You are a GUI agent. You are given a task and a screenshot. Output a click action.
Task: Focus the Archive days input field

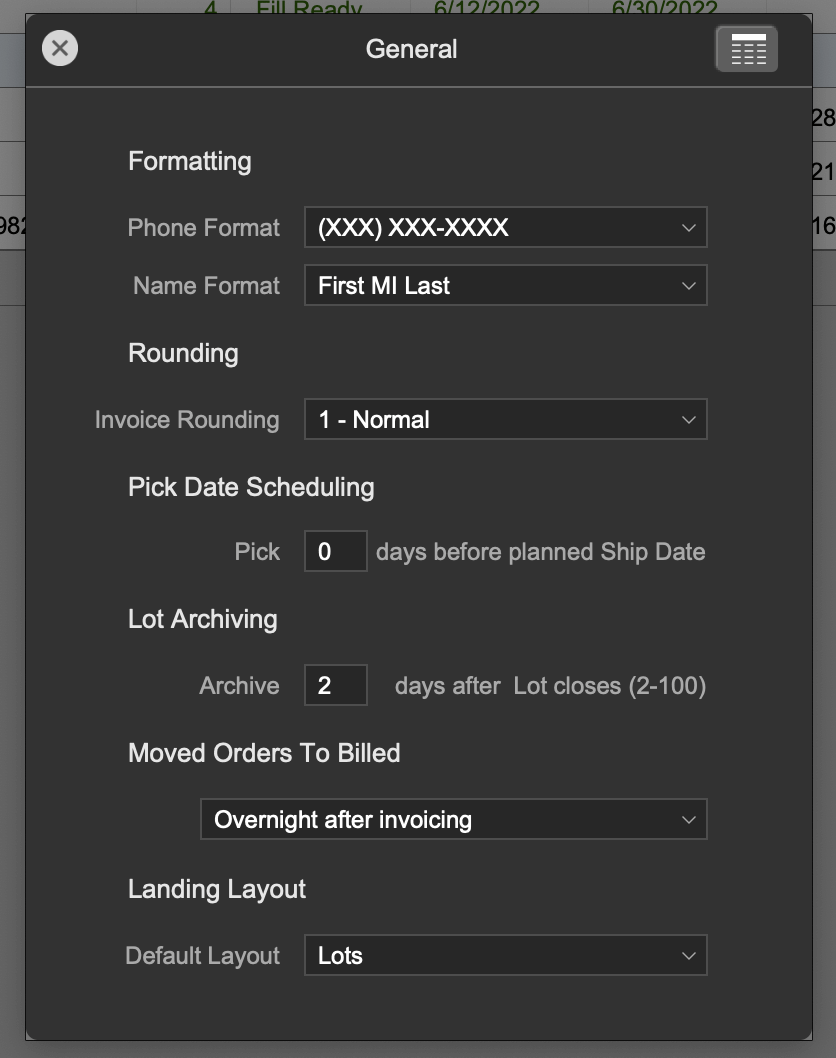(x=335, y=686)
